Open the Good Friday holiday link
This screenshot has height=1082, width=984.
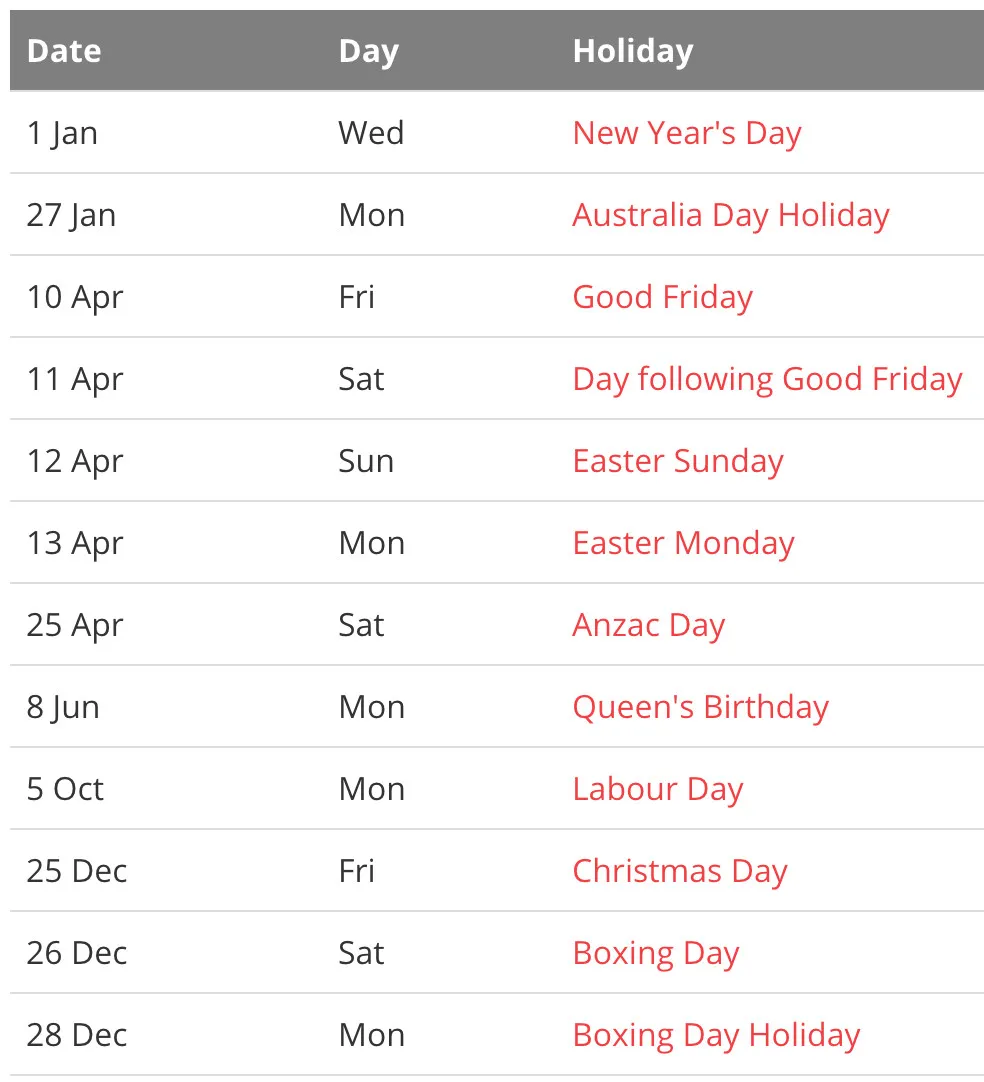click(x=662, y=297)
